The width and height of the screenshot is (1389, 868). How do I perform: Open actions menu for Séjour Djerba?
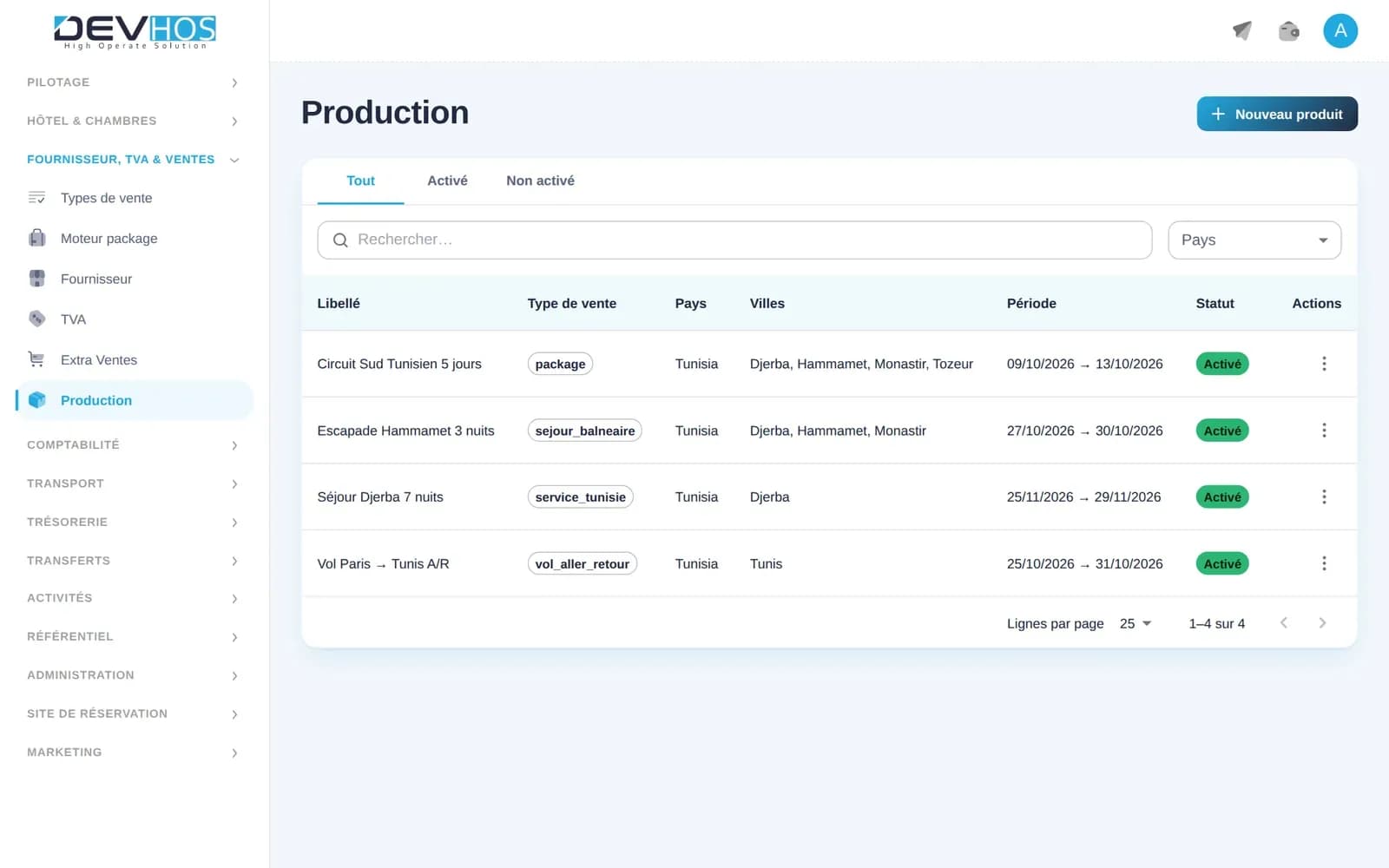pos(1324,496)
